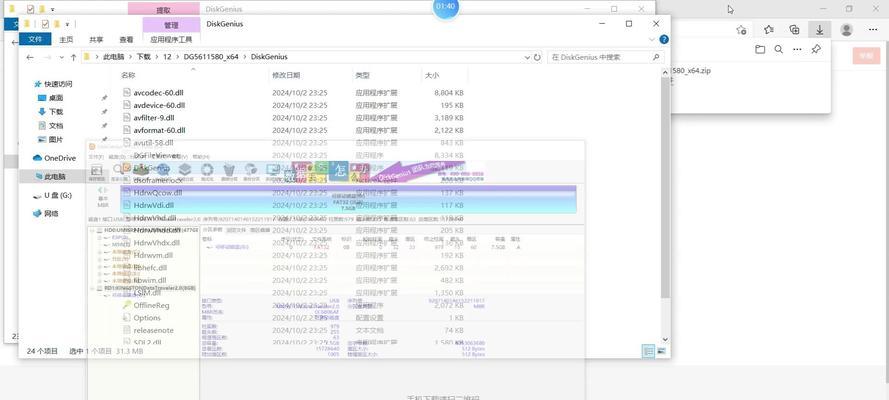Open the 文件 ribbon tab
Viewport: 889px width, 400px height.
35,39
